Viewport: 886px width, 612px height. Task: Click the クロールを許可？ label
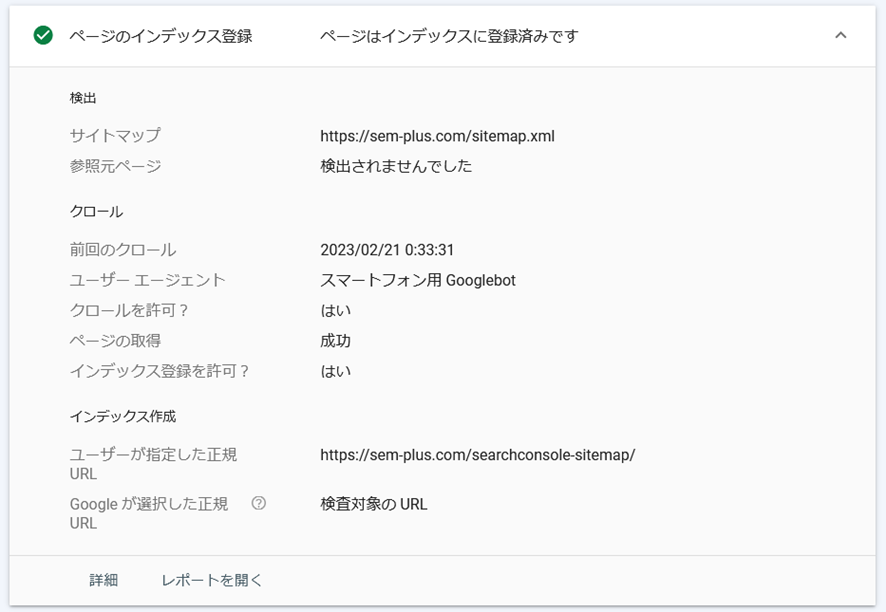click(x=129, y=310)
